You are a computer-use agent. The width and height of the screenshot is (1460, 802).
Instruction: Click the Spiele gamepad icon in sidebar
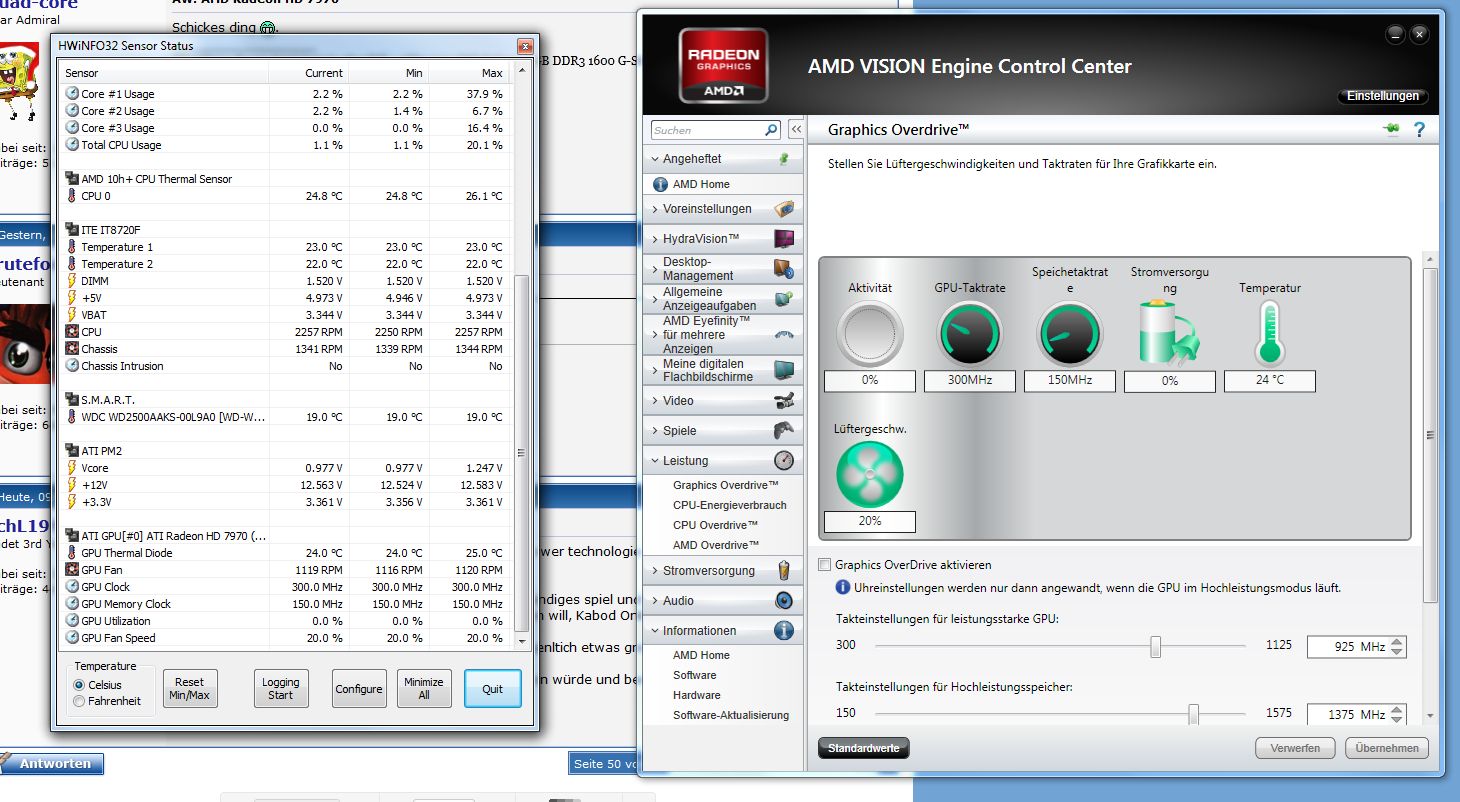tap(784, 431)
